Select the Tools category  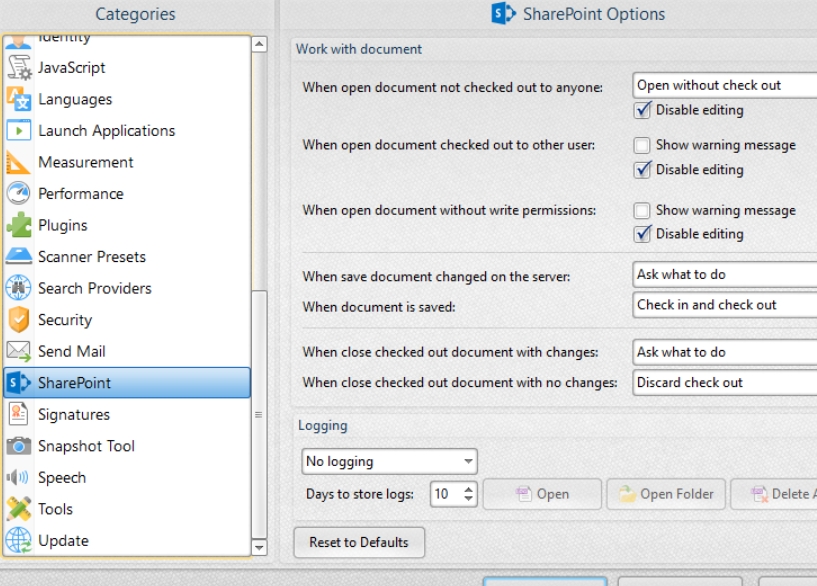tap(127, 509)
